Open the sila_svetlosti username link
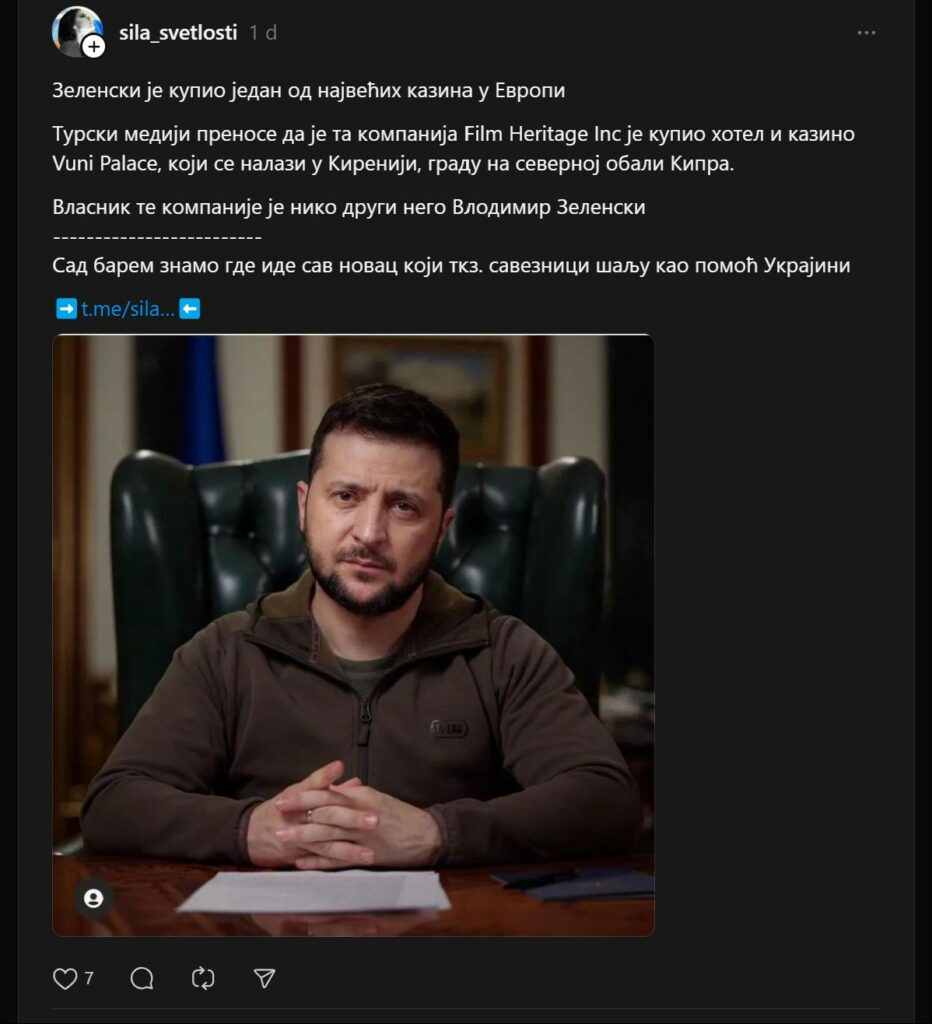This screenshot has height=1024, width=932. [178, 33]
